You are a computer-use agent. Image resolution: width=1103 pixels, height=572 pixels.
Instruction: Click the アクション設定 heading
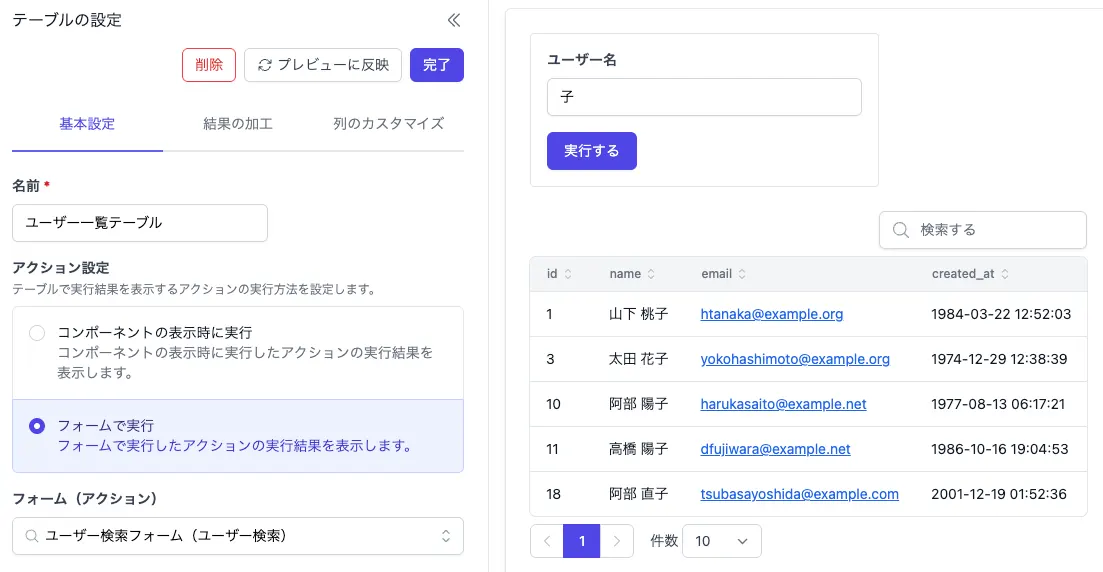tap(60, 268)
